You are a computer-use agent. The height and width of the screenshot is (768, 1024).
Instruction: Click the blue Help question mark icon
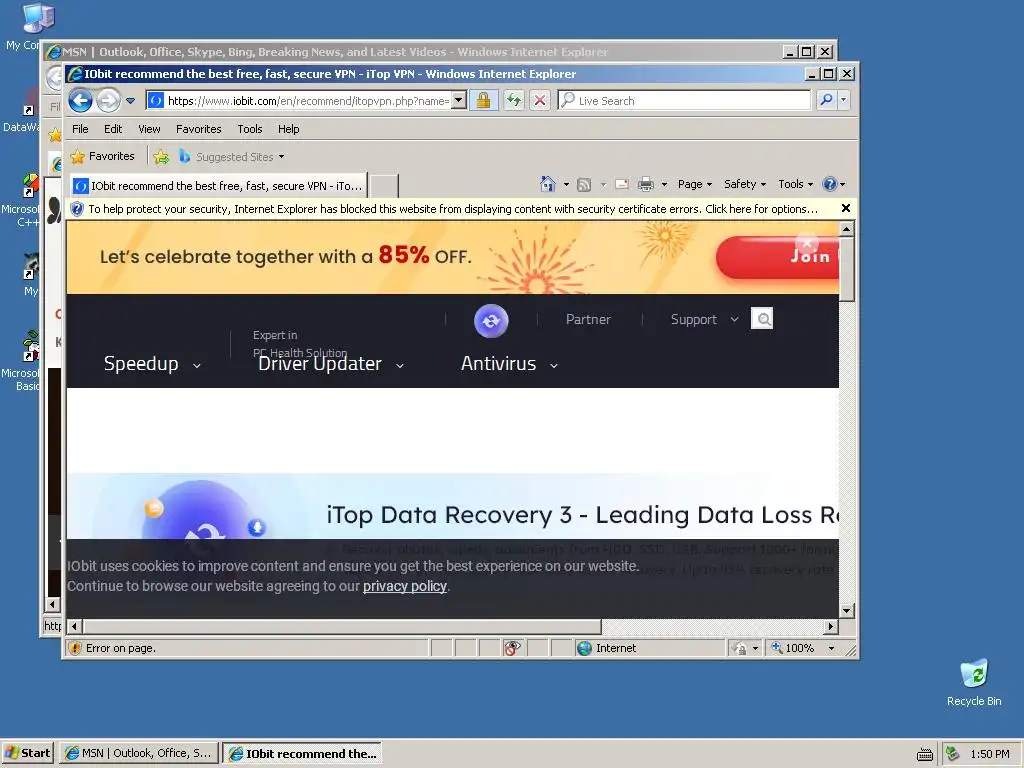pyautogui.click(x=829, y=184)
